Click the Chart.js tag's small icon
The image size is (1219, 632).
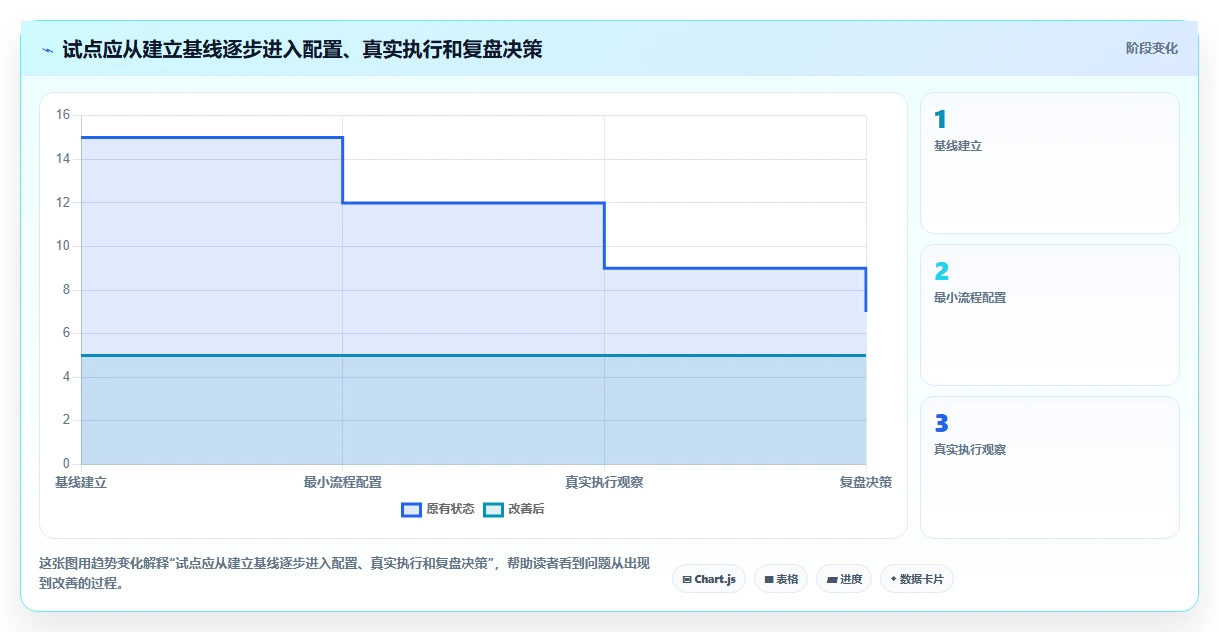[x=687, y=579]
